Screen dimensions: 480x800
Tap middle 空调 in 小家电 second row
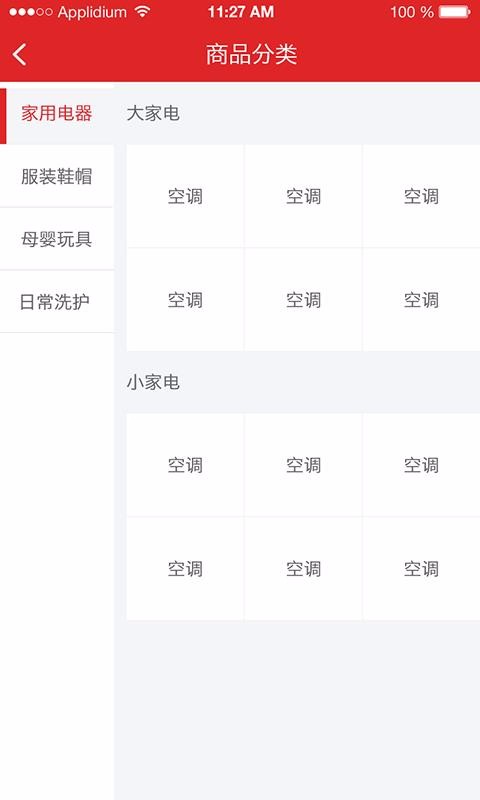click(304, 569)
